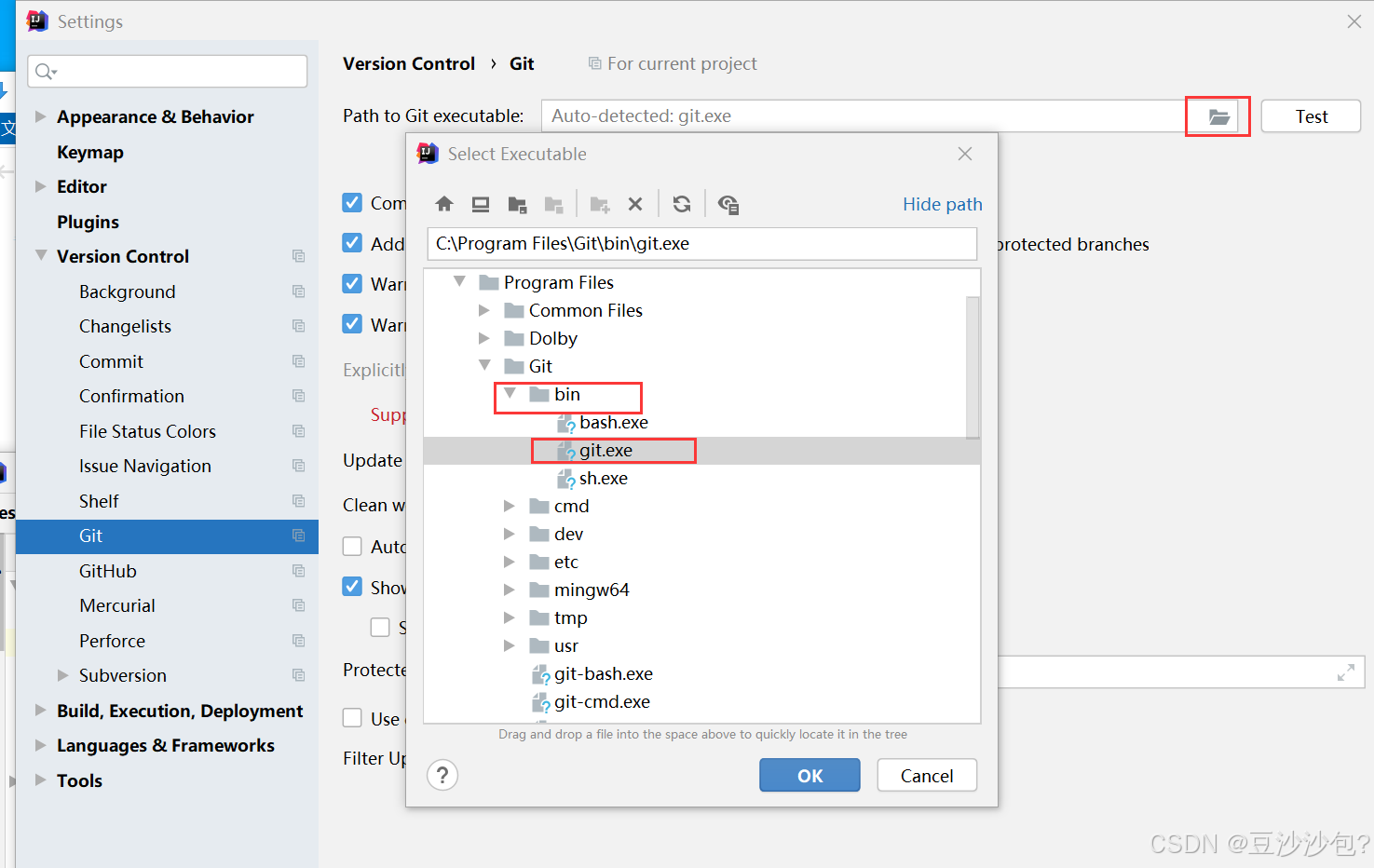The height and width of the screenshot is (868, 1374).
Task: Click the browse folder icon for Git path
Action: click(x=1218, y=116)
